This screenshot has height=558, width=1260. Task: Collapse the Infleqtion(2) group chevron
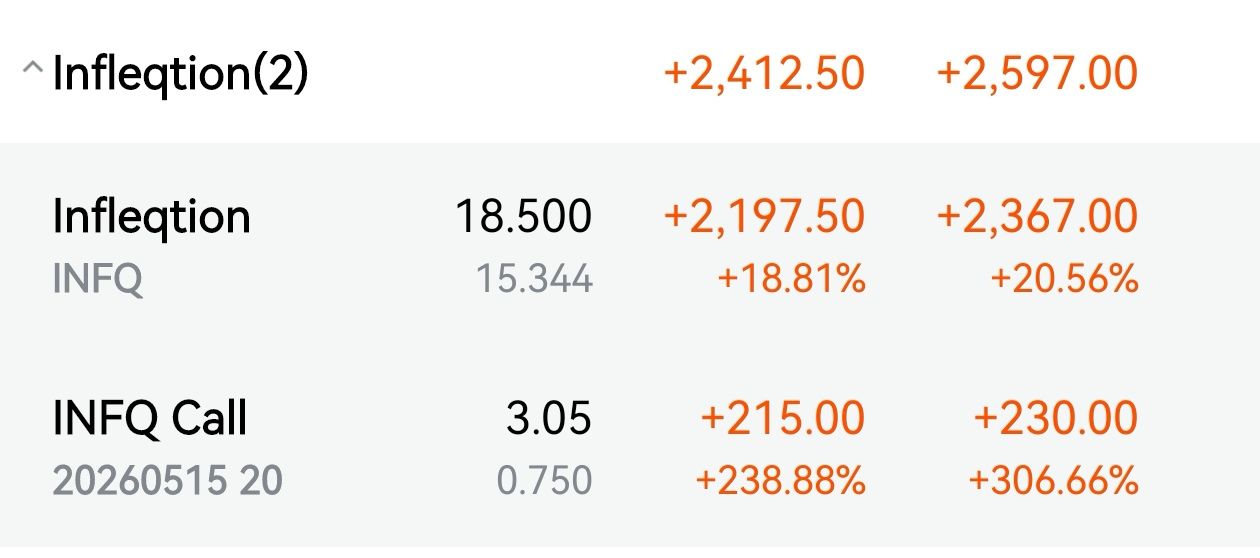(x=32, y=70)
